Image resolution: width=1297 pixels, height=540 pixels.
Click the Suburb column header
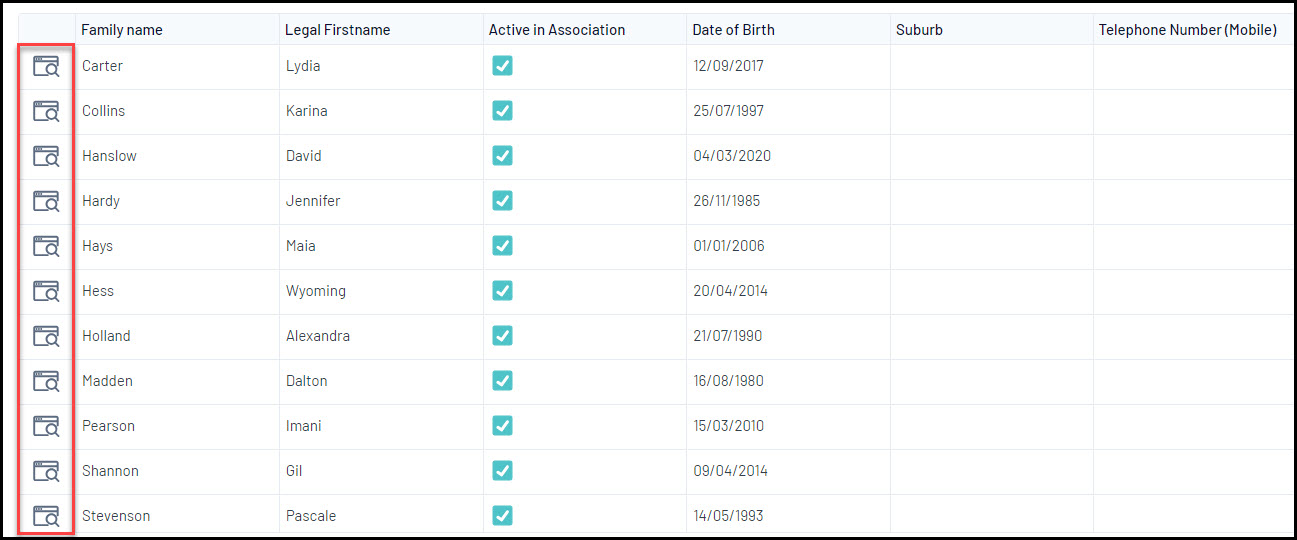click(x=919, y=30)
